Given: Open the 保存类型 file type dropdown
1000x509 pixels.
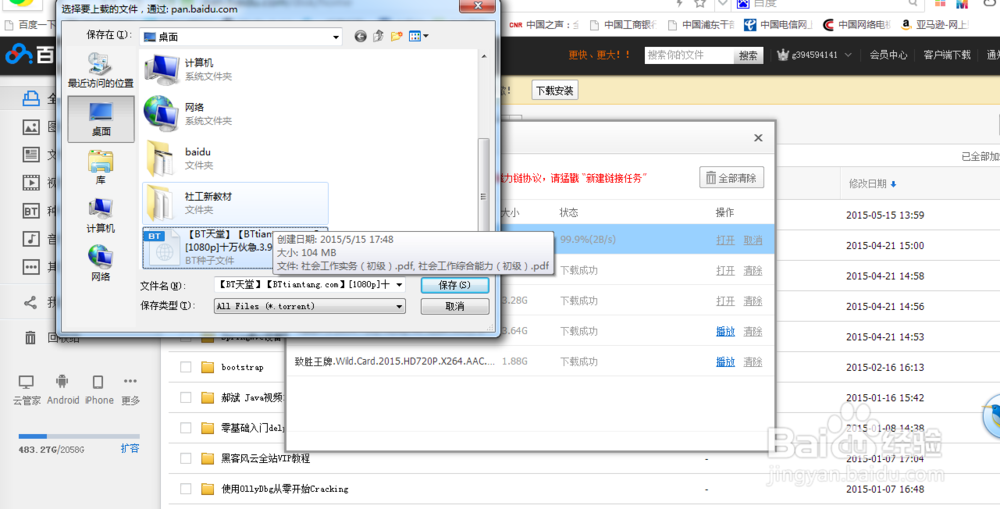Looking at the screenshot, I should [x=399, y=307].
